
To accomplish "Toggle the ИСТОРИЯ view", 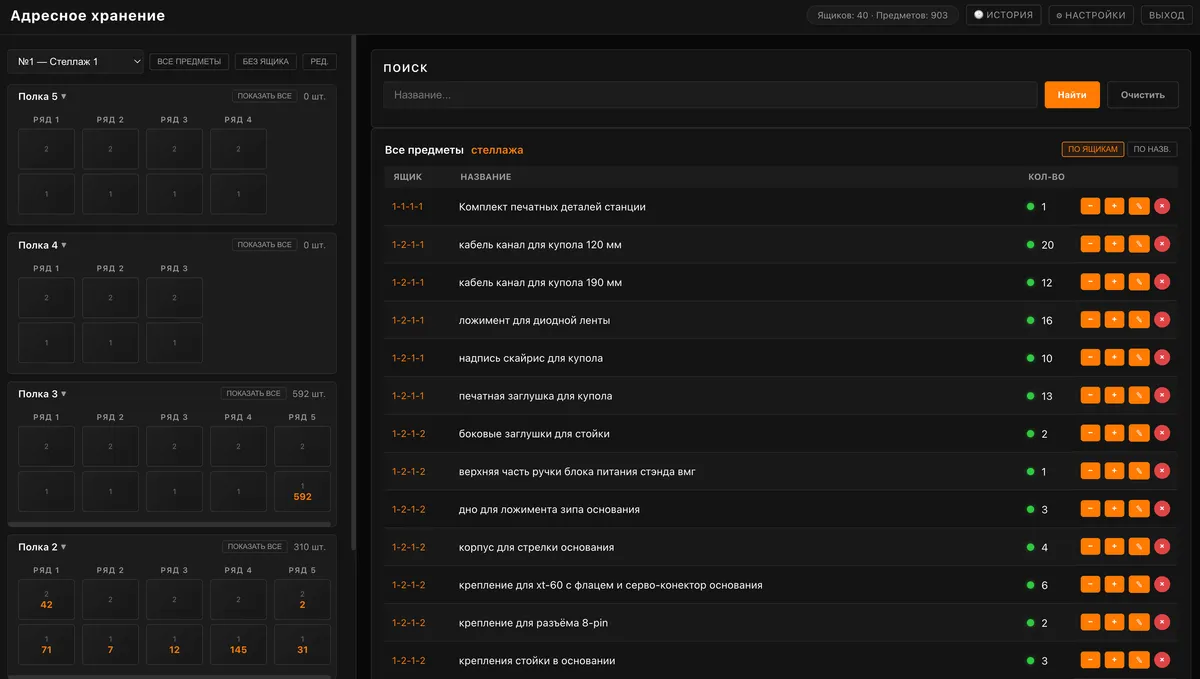I will coord(1003,15).
